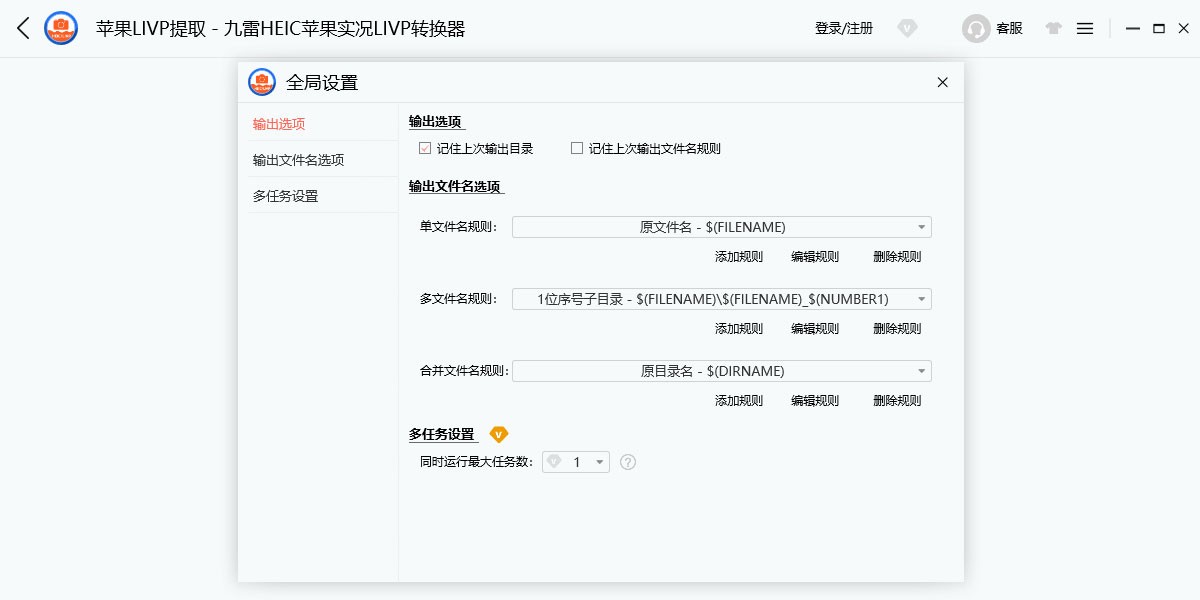Screen dimensions: 1200x600
Task: Click the orange VIP badge beside 多任务设置
Action: click(499, 434)
